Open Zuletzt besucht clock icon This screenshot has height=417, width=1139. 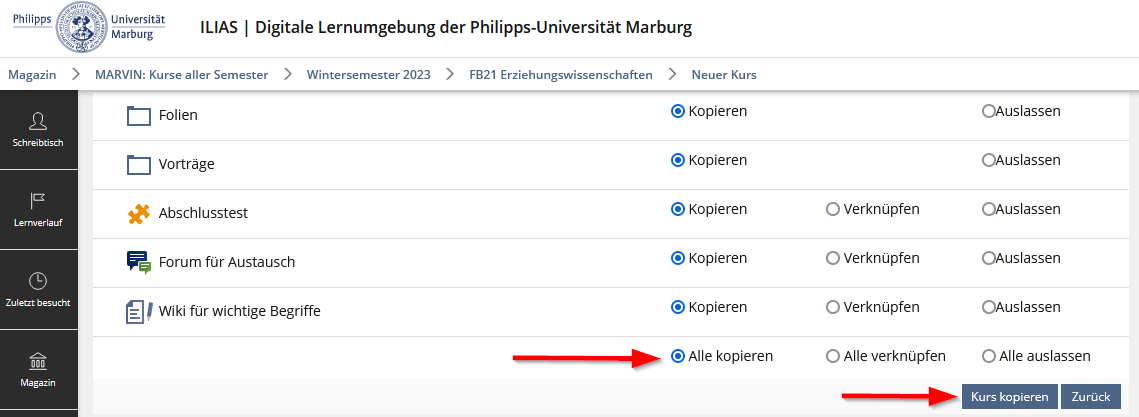38,289
